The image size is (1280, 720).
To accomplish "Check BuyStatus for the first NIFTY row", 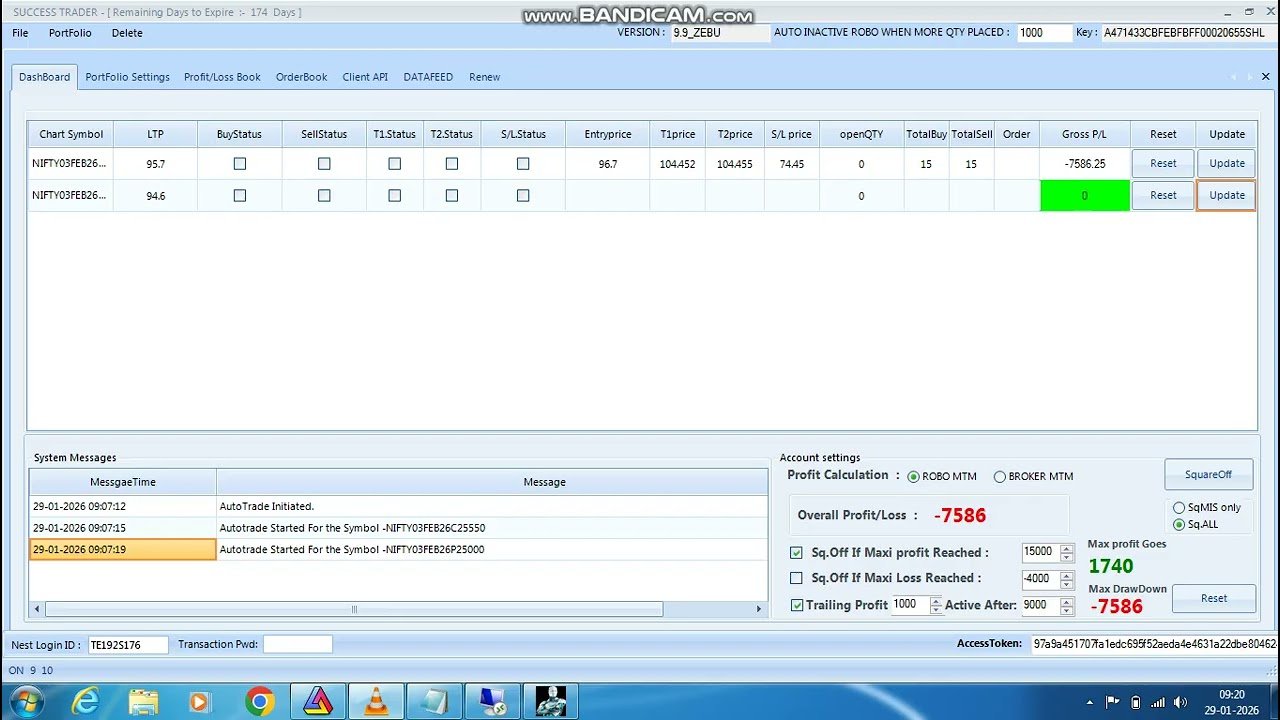I will pos(239,163).
